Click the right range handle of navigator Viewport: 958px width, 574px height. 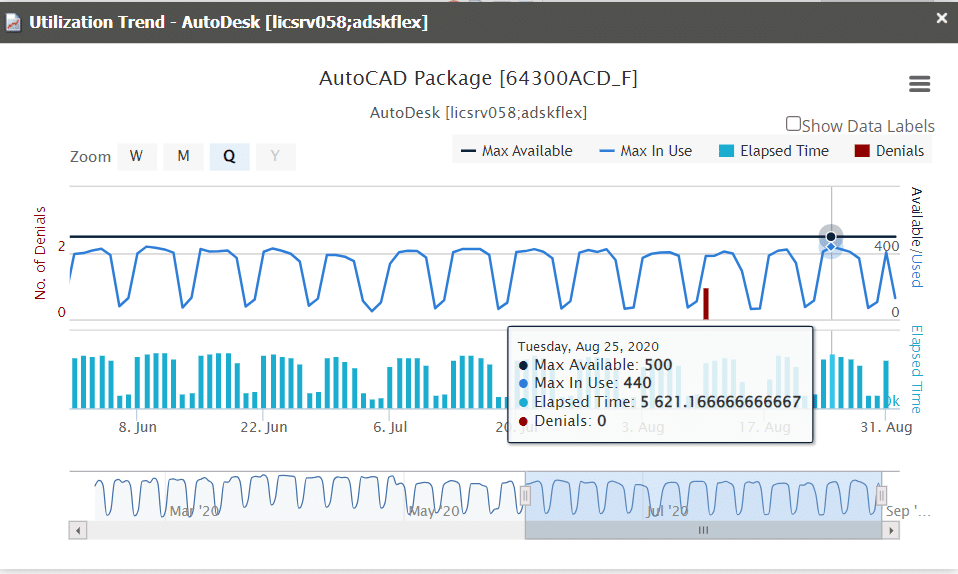click(881, 495)
